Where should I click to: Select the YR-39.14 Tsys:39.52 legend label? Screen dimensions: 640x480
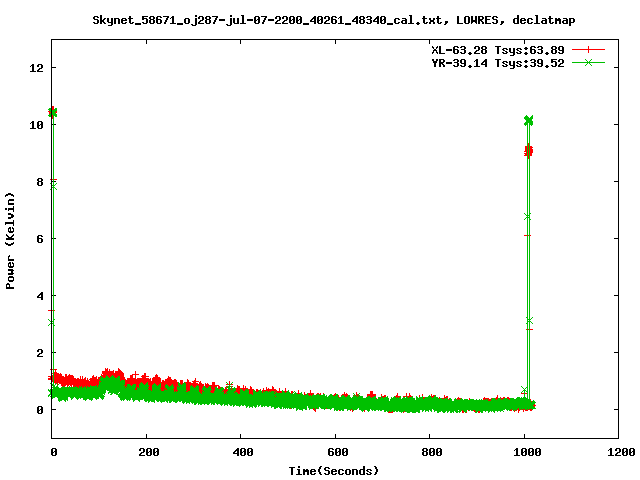coord(498,63)
